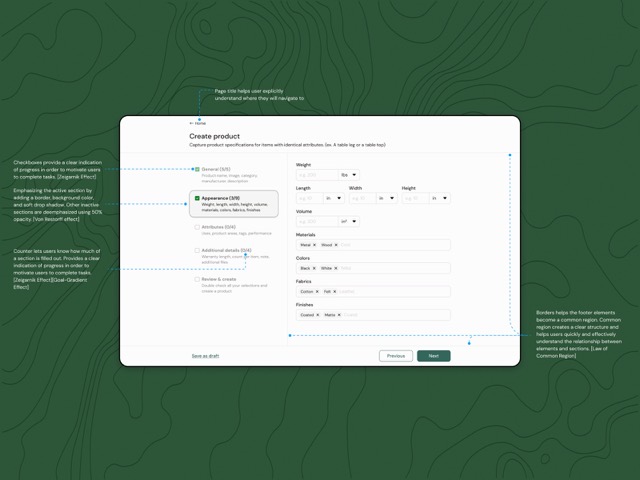Focus the Width input field
Viewport: 640px width, 480px height.
click(362, 198)
